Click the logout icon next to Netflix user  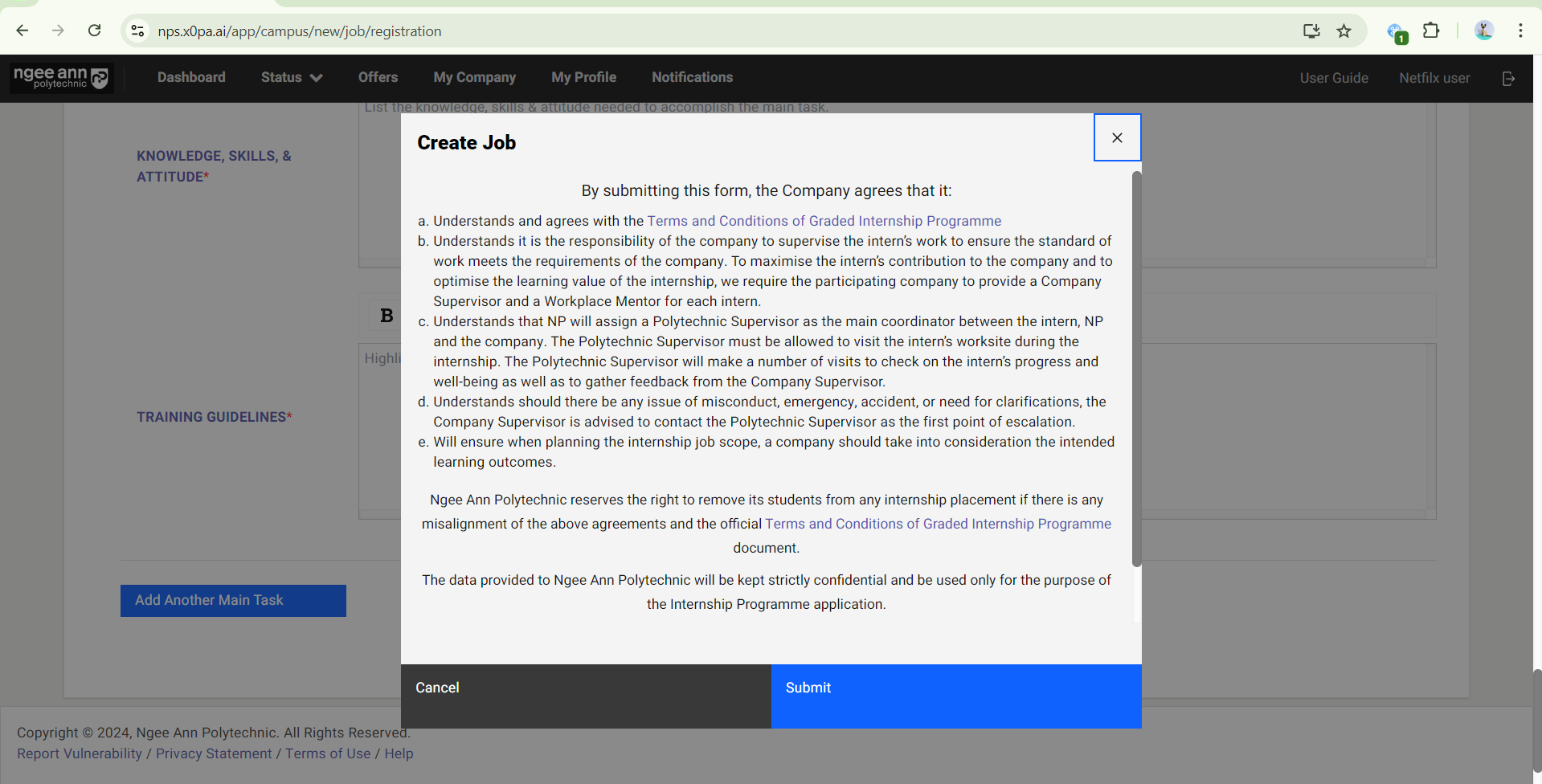point(1508,78)
